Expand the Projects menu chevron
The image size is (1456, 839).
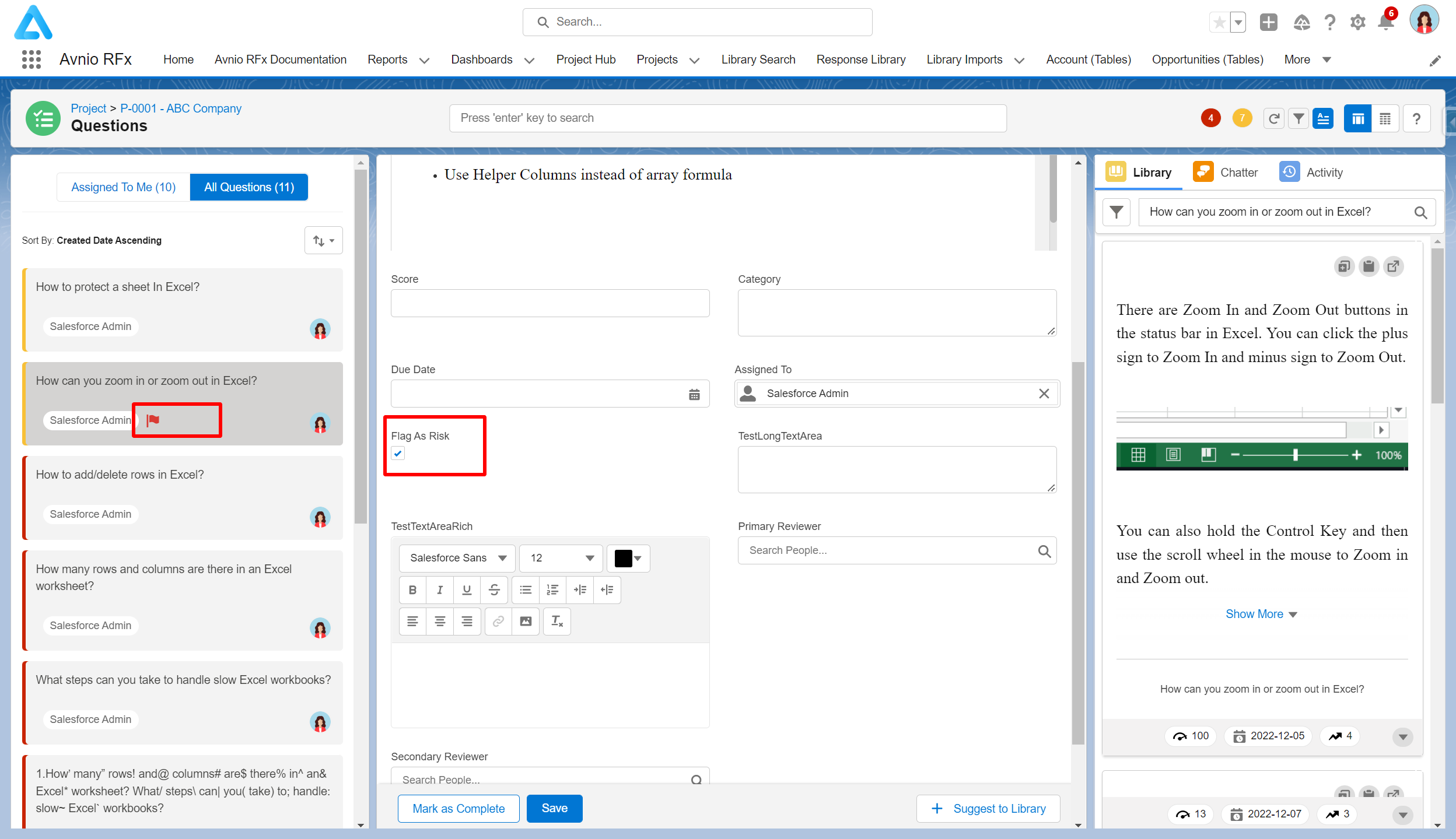click(x=694, y=61)
